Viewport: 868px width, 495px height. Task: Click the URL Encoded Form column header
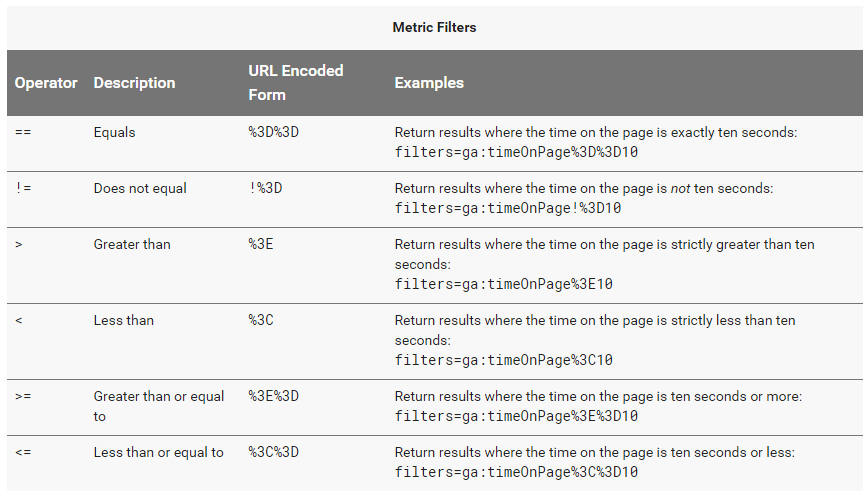pos(296,82)
